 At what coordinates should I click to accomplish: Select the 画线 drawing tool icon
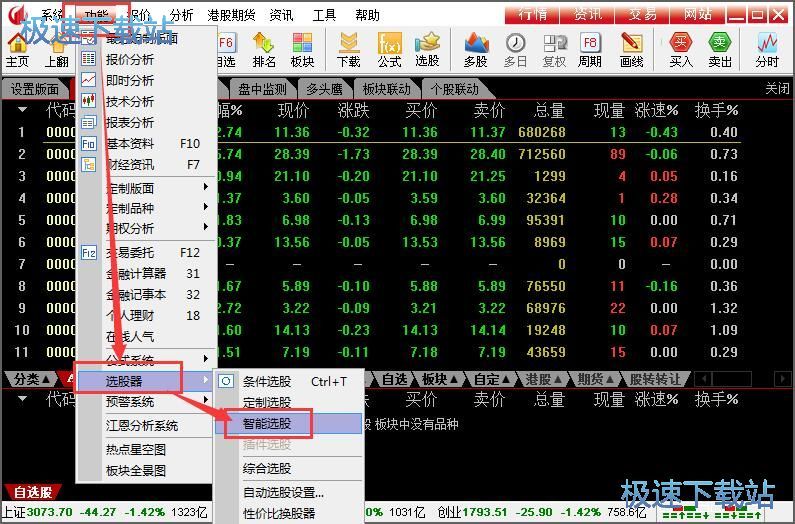631,50
